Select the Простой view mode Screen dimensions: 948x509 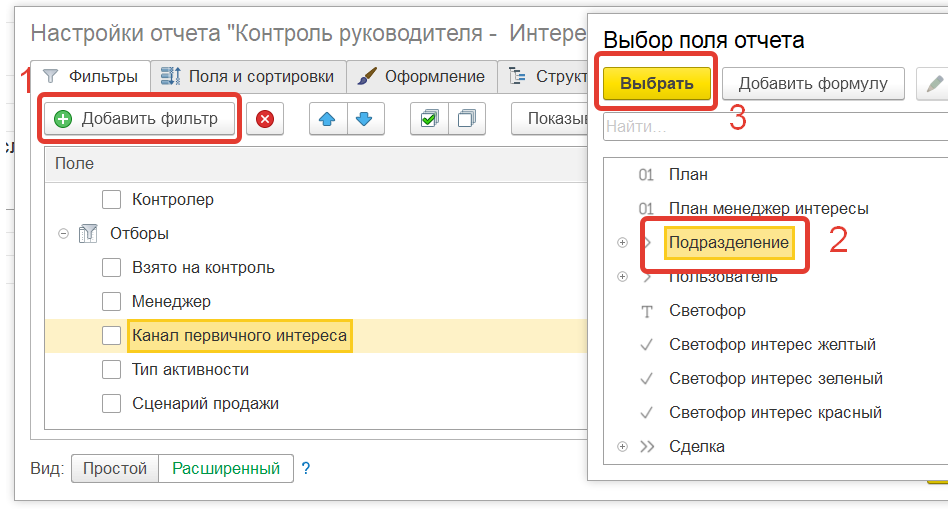pos(114,468)
